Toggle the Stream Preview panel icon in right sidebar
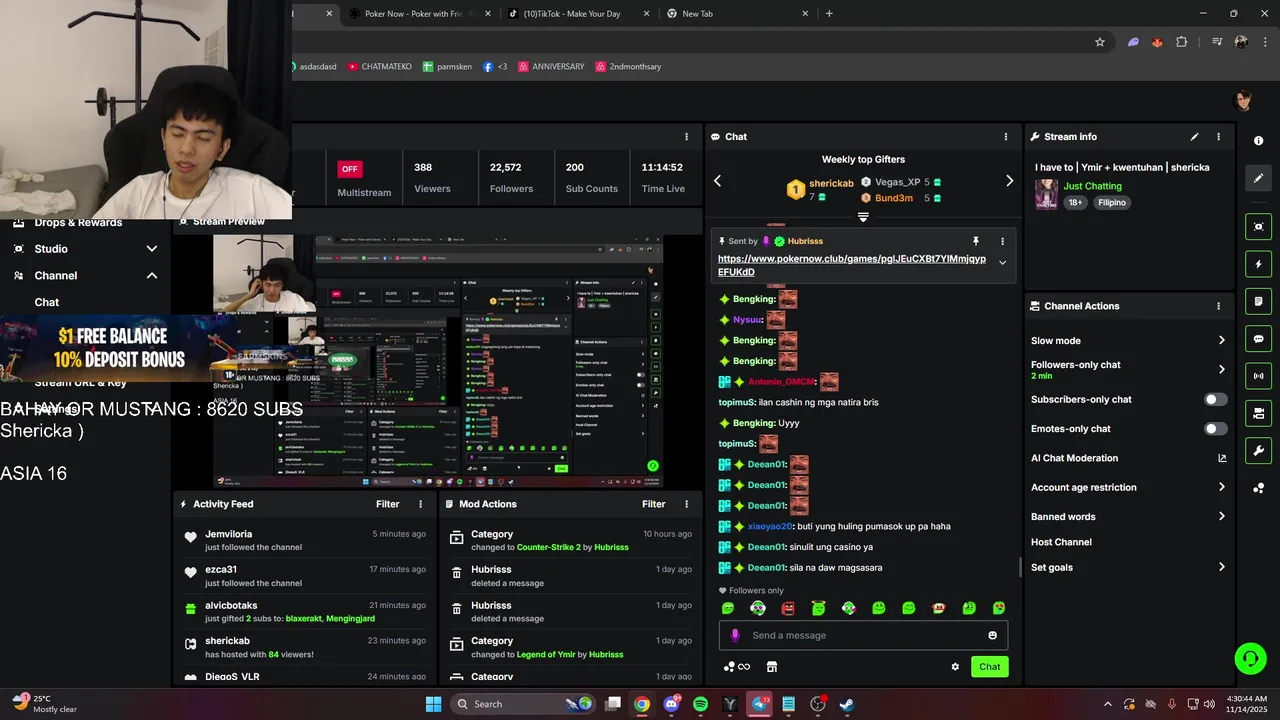 (x=1258, y=227)
